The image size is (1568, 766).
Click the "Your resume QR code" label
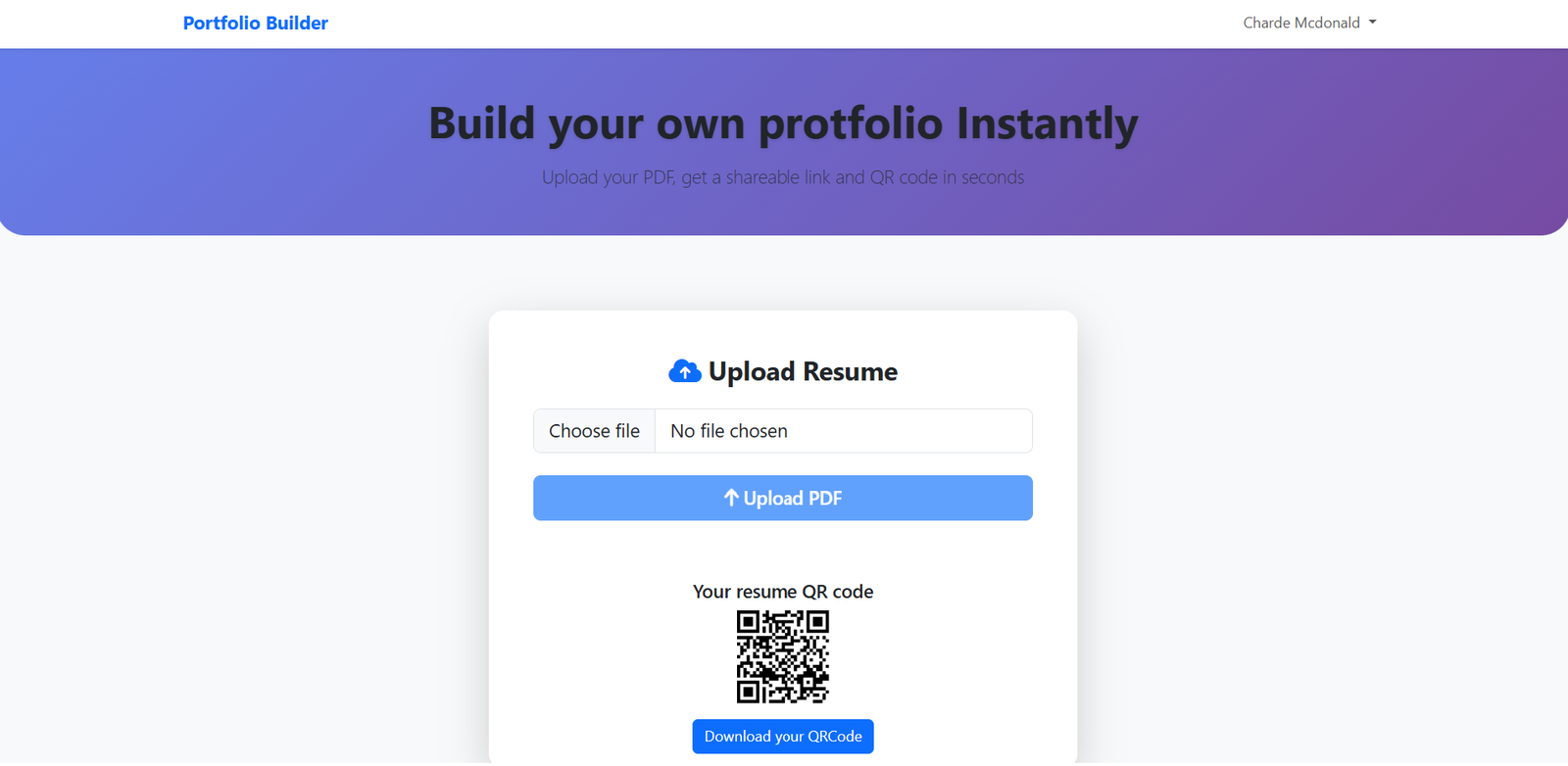point(783,592)
